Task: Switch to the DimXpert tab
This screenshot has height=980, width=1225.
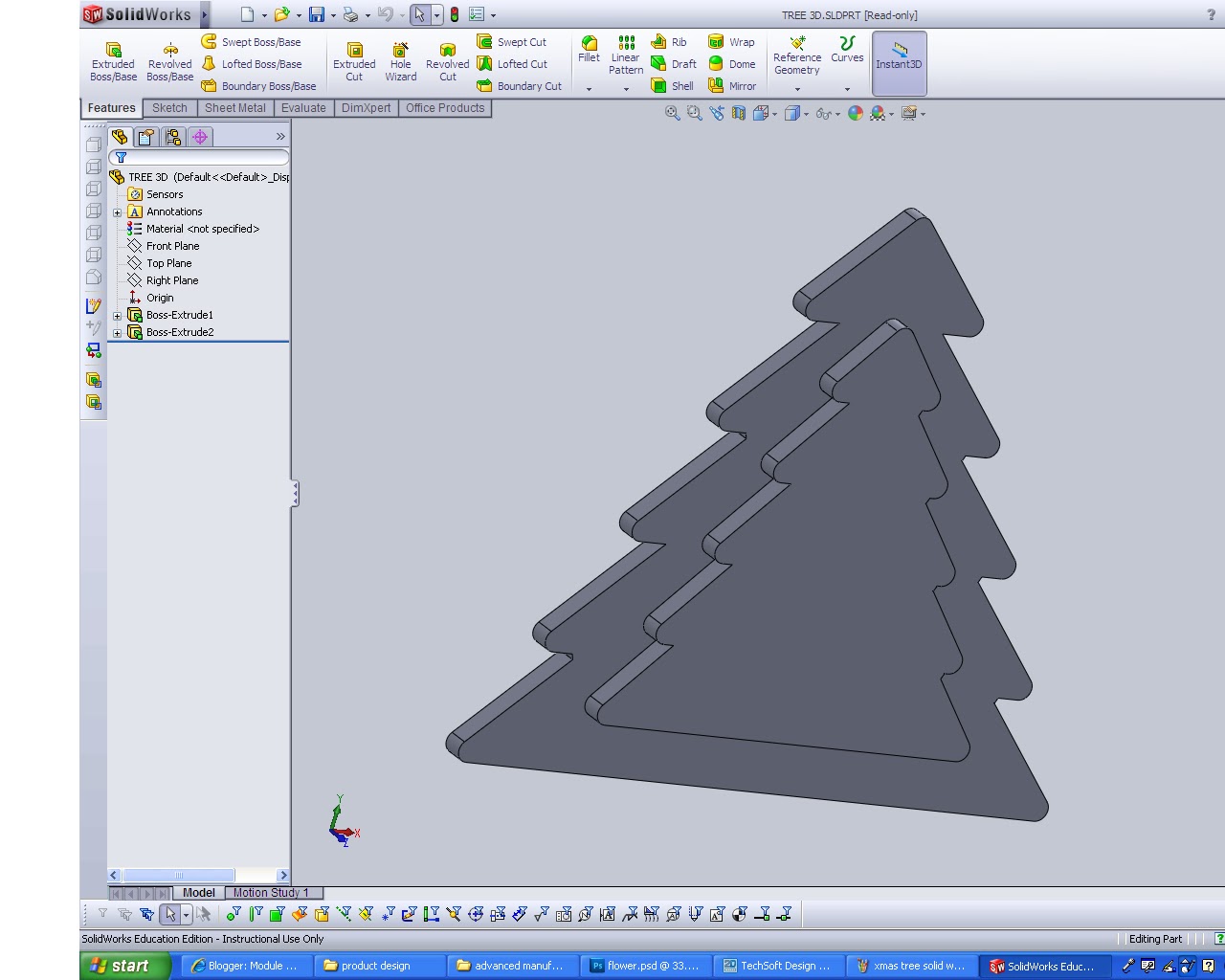Action: point(367,108)
